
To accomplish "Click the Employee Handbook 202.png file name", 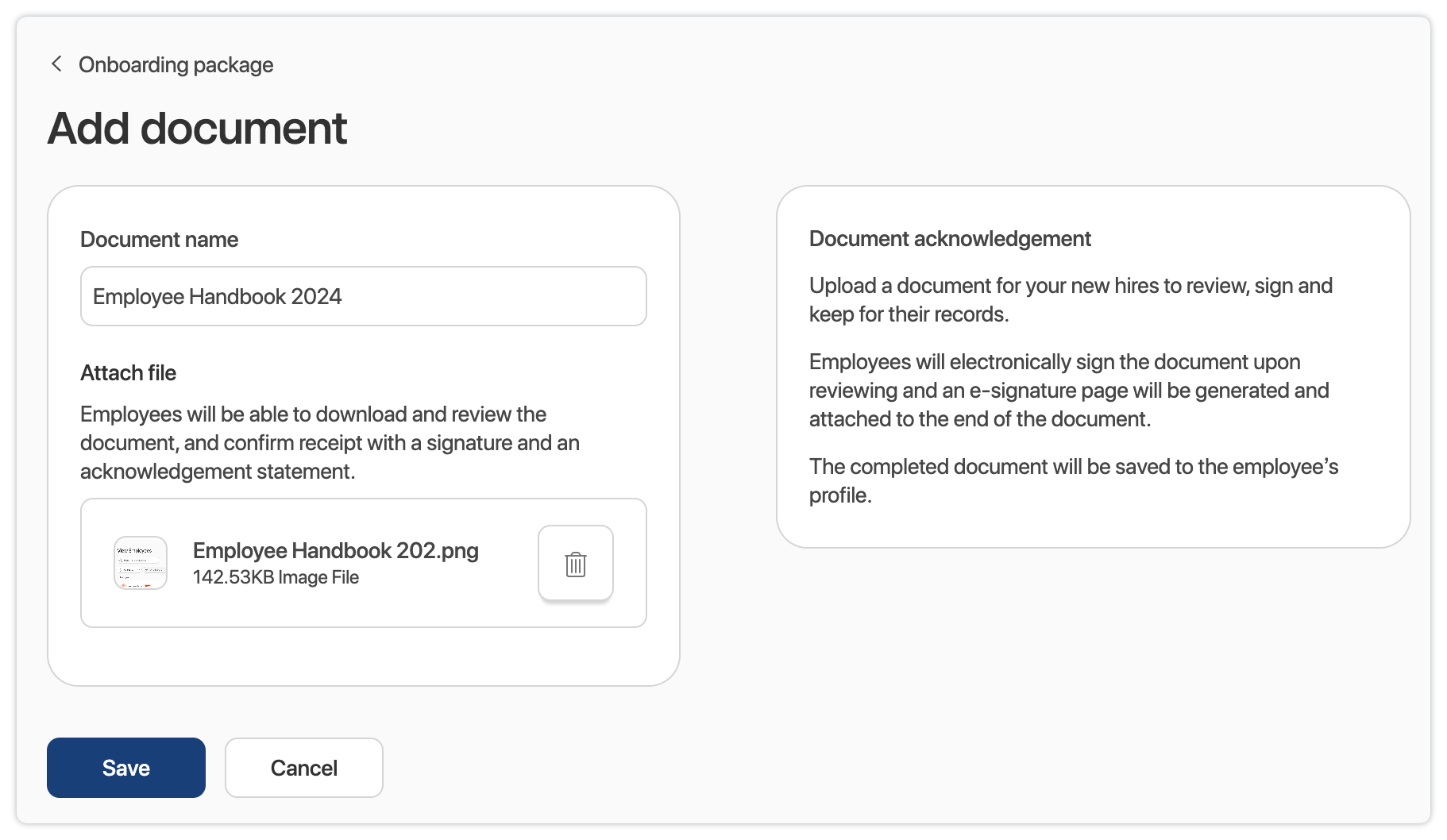I will 335,550.
